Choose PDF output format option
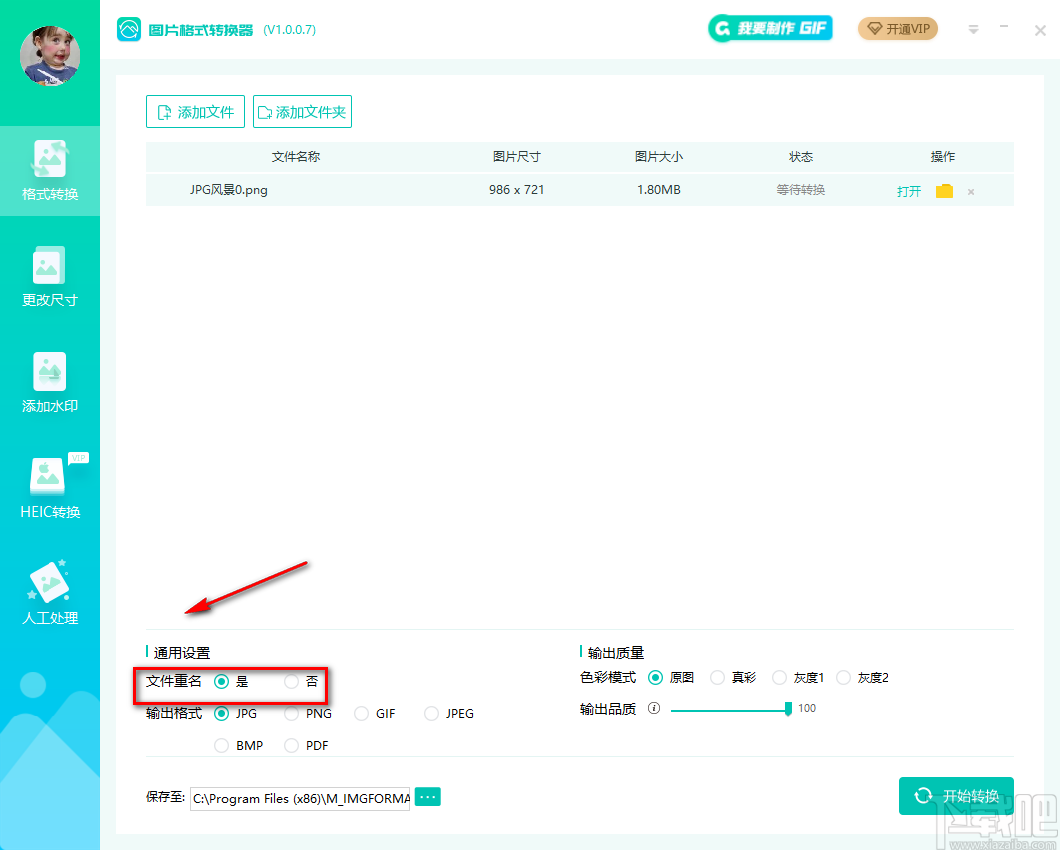 pyautogui.click(x=289, y=745)
